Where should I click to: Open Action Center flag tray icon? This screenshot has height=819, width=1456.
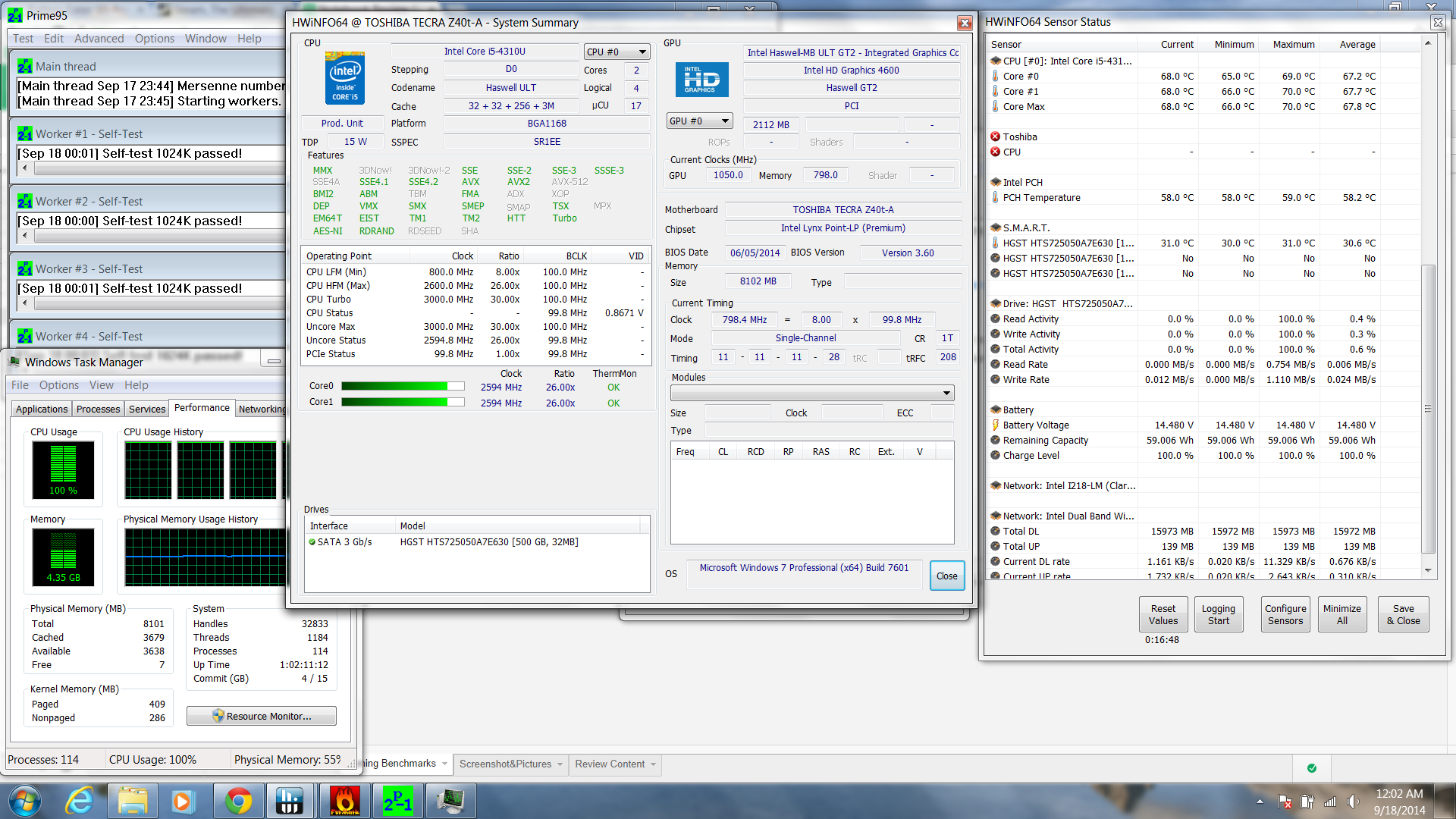[1285, 802]
